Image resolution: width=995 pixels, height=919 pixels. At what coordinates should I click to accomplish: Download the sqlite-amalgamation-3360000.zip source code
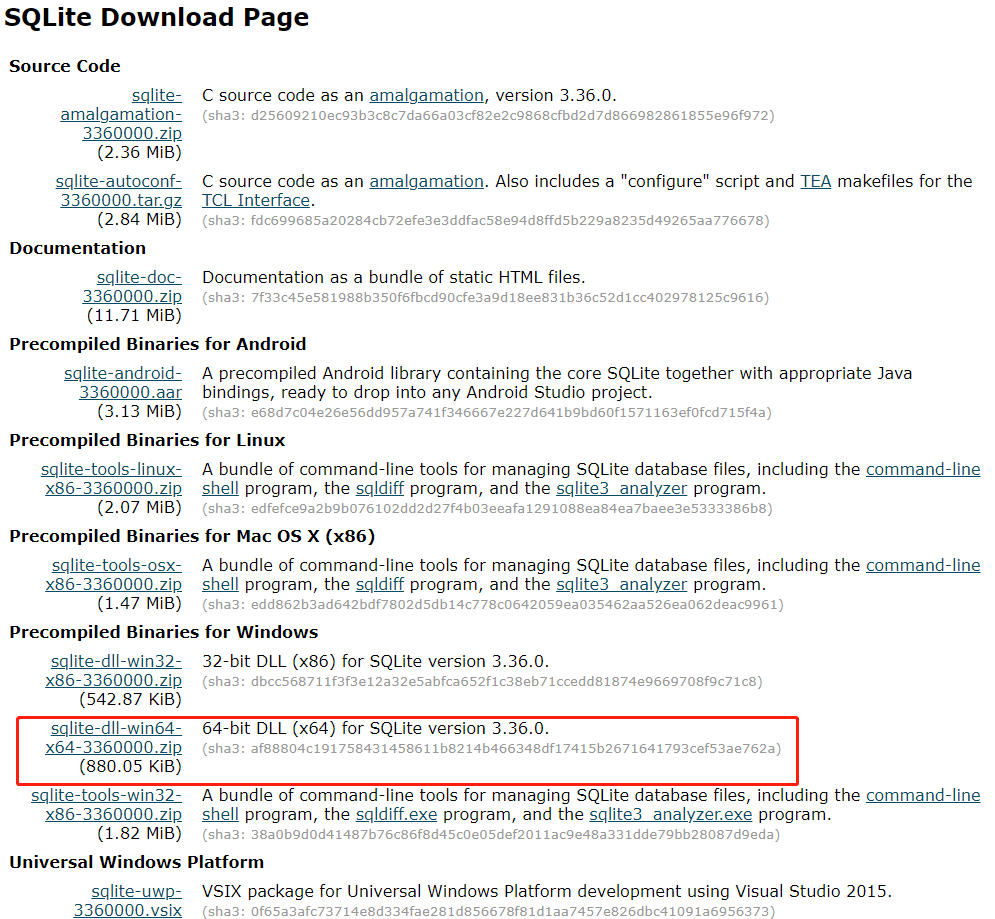121,114
